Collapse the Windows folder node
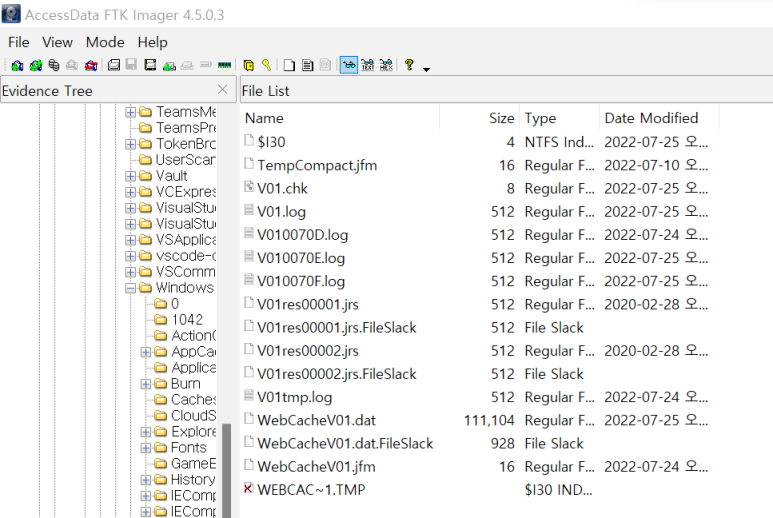 130,288
